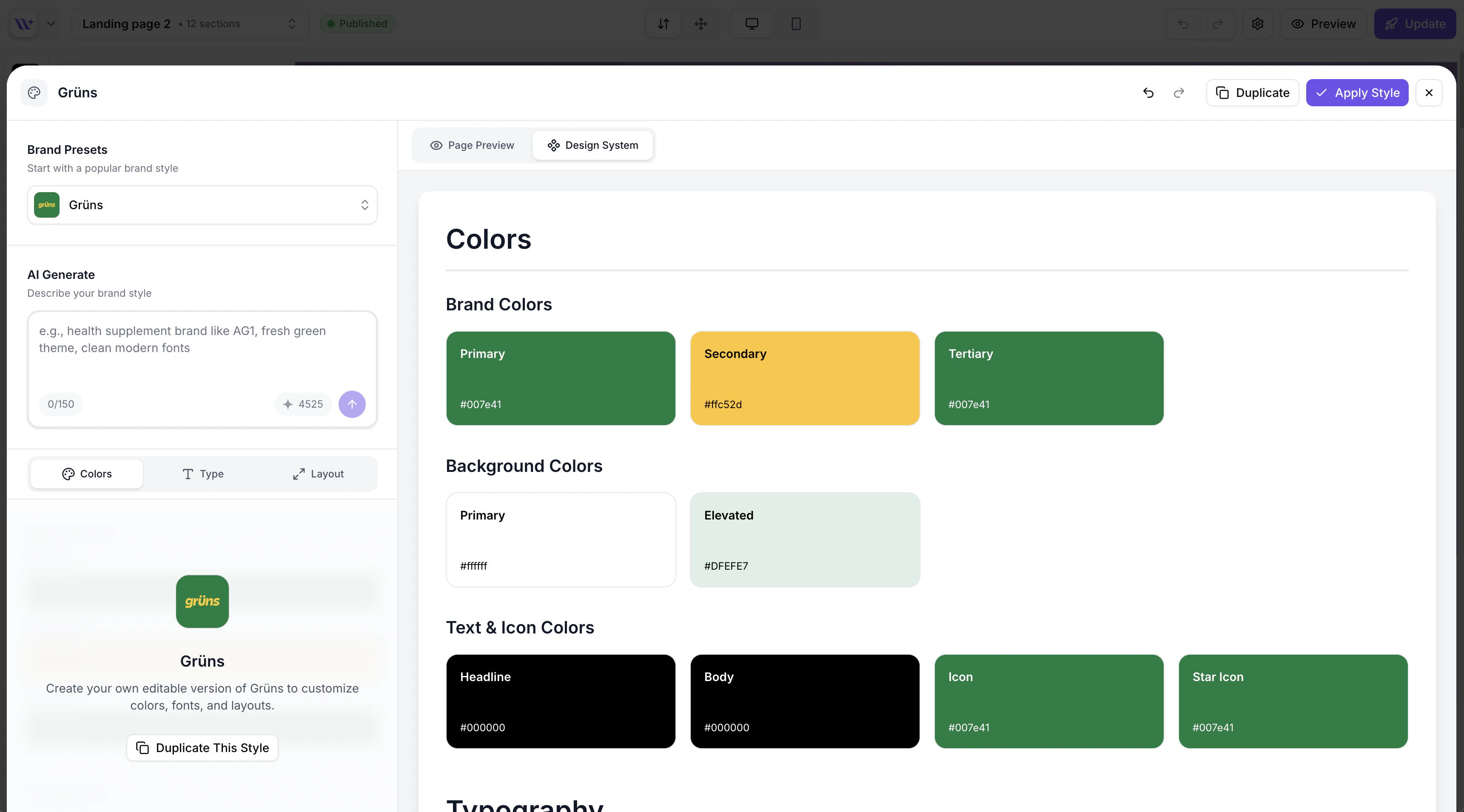Click the sparkle credits badge 4525
This screenshot has width=1464, height=812.
[x=303, y=404]
